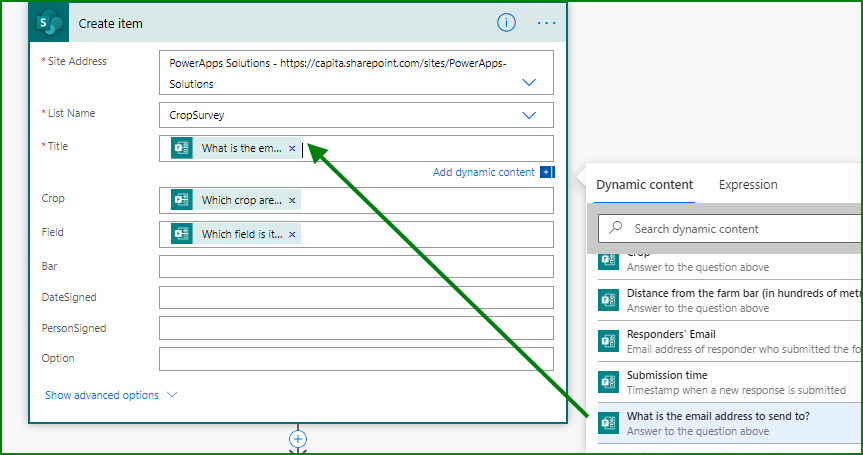The image size is (863, 455).
Task: Click into the Title field after the token
Action: click(429, 149)
